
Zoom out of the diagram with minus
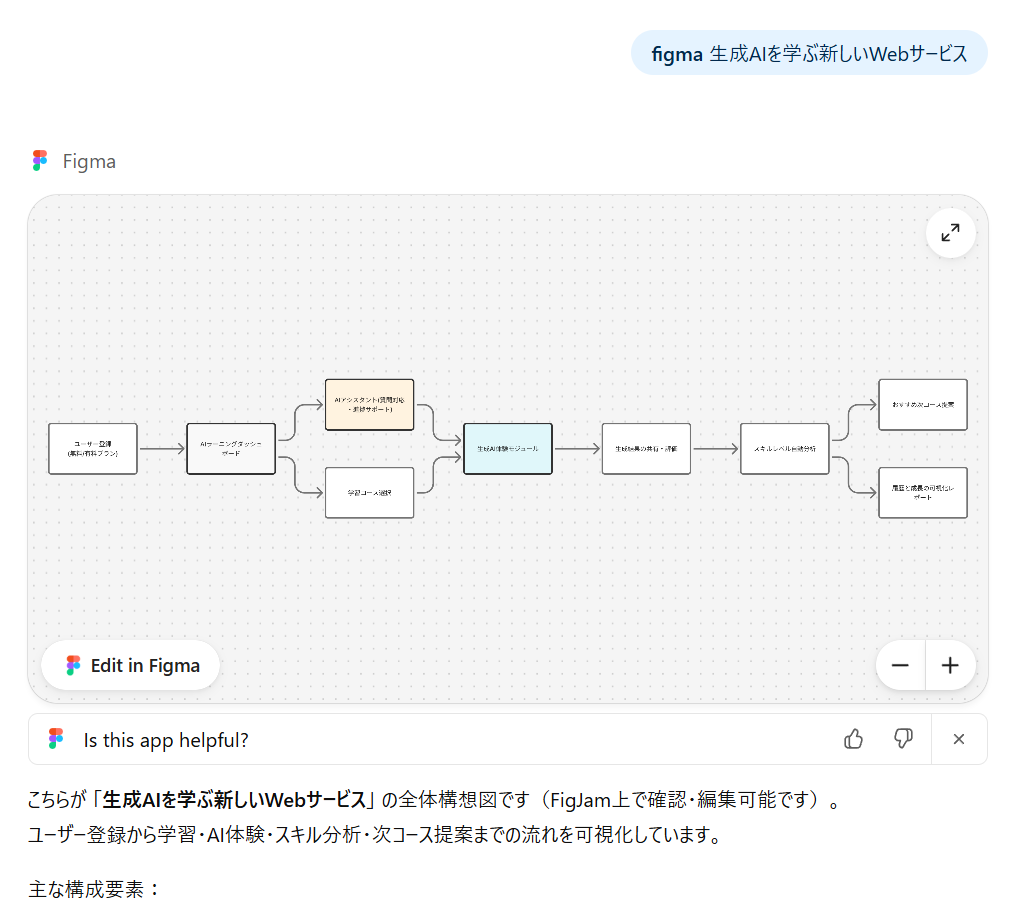(900, 665)
